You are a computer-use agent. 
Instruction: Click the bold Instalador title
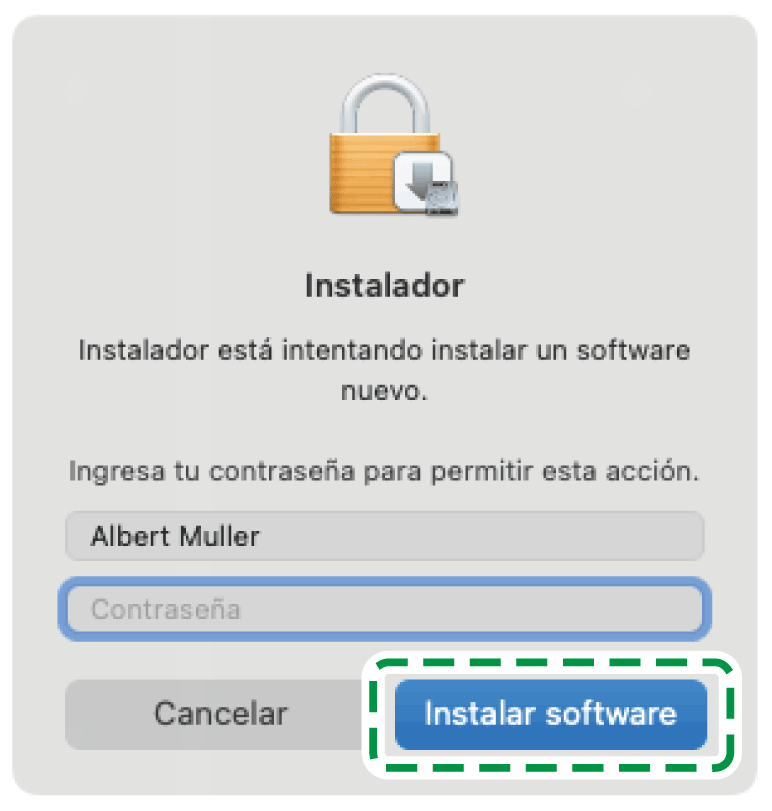(385, 286)
